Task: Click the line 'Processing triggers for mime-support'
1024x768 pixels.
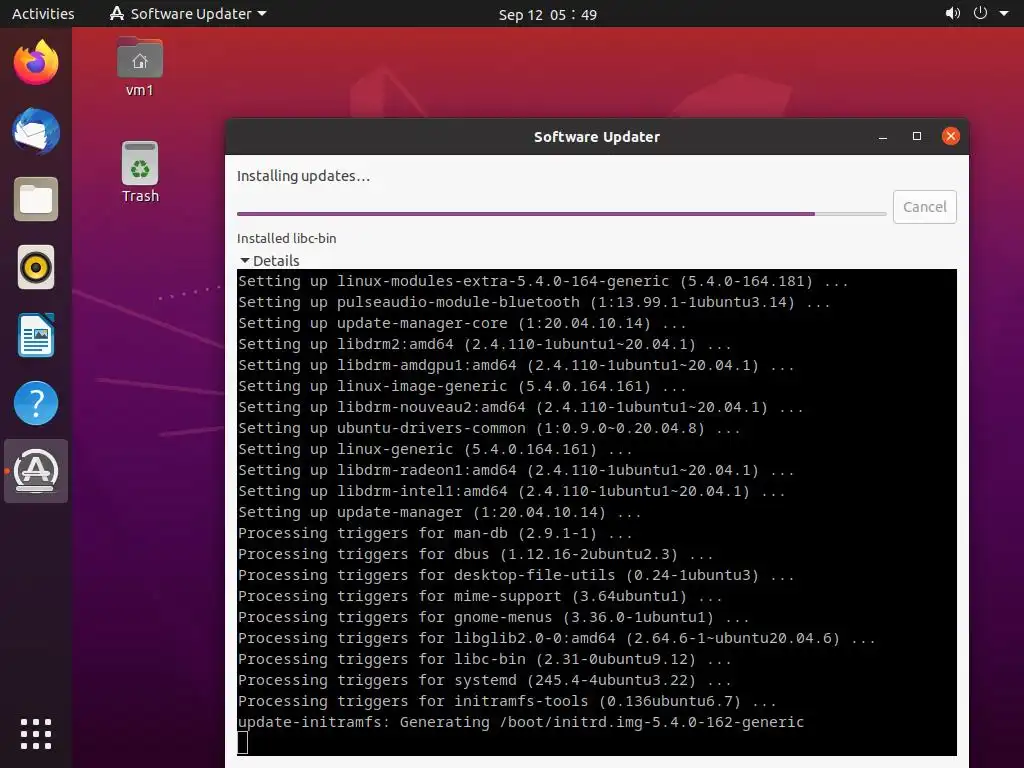Action: (x=480, y=596)
